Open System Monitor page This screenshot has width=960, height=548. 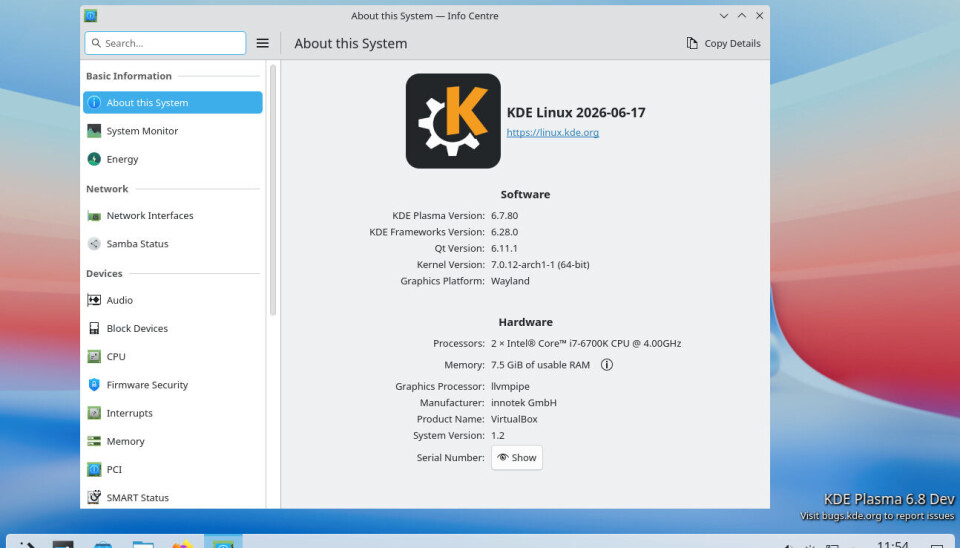[173, 130]
